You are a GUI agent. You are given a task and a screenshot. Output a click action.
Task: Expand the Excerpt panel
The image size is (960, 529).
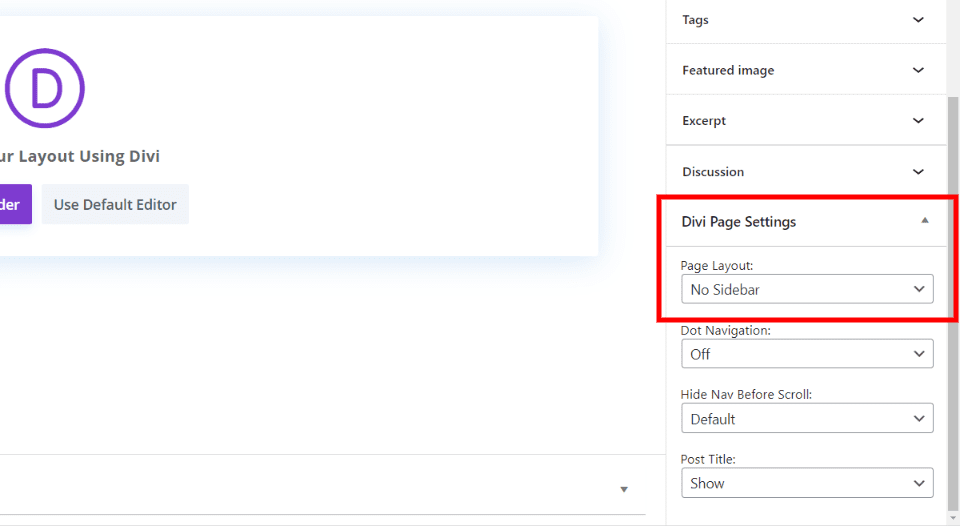tap(806, 121)
